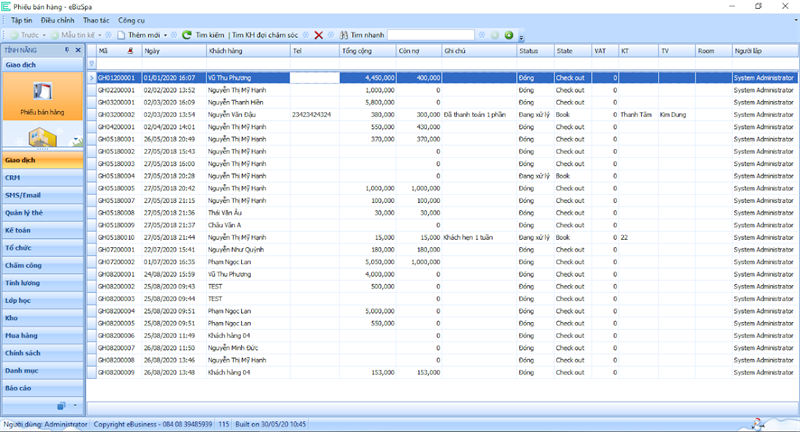Viewport: 800px width, 432px height.
Task: Open the Thêm mới dropdown arrow
Action: point(163,35)
